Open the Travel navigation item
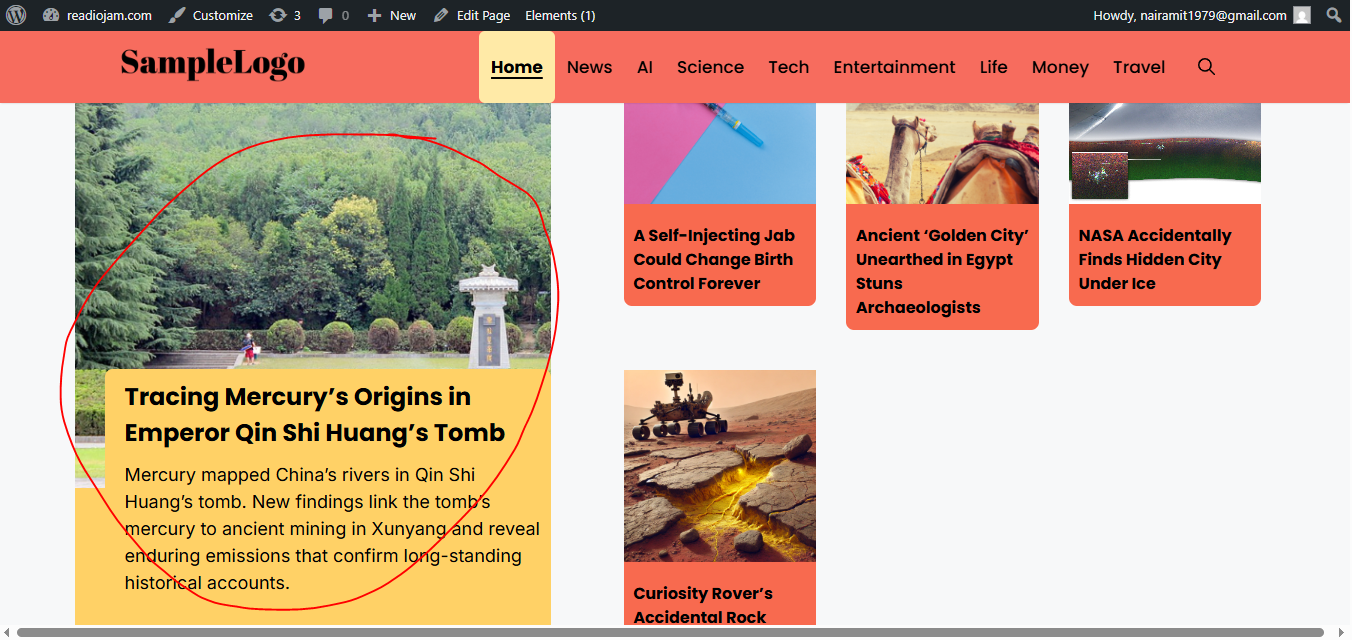The height and width of the screenshot is (640, 1352). point(1139,67)
